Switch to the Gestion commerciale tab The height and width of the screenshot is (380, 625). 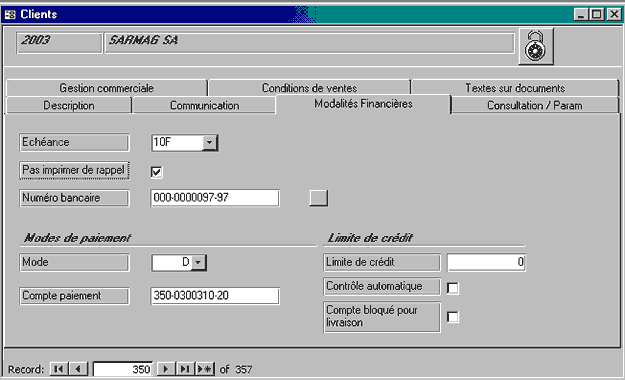[106, 88]
